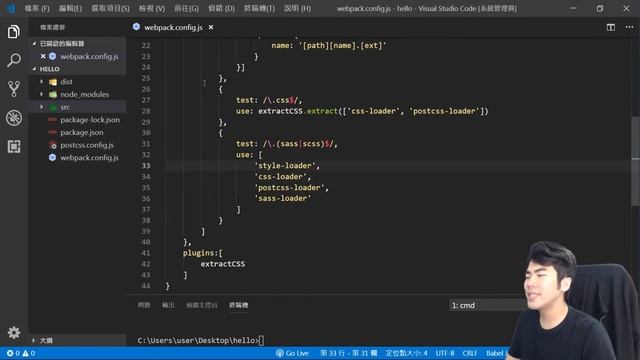Viewport: 640px width, 360px height.
Task: Select the webpack.config.js editor tab
Action: tap(173, 27)
